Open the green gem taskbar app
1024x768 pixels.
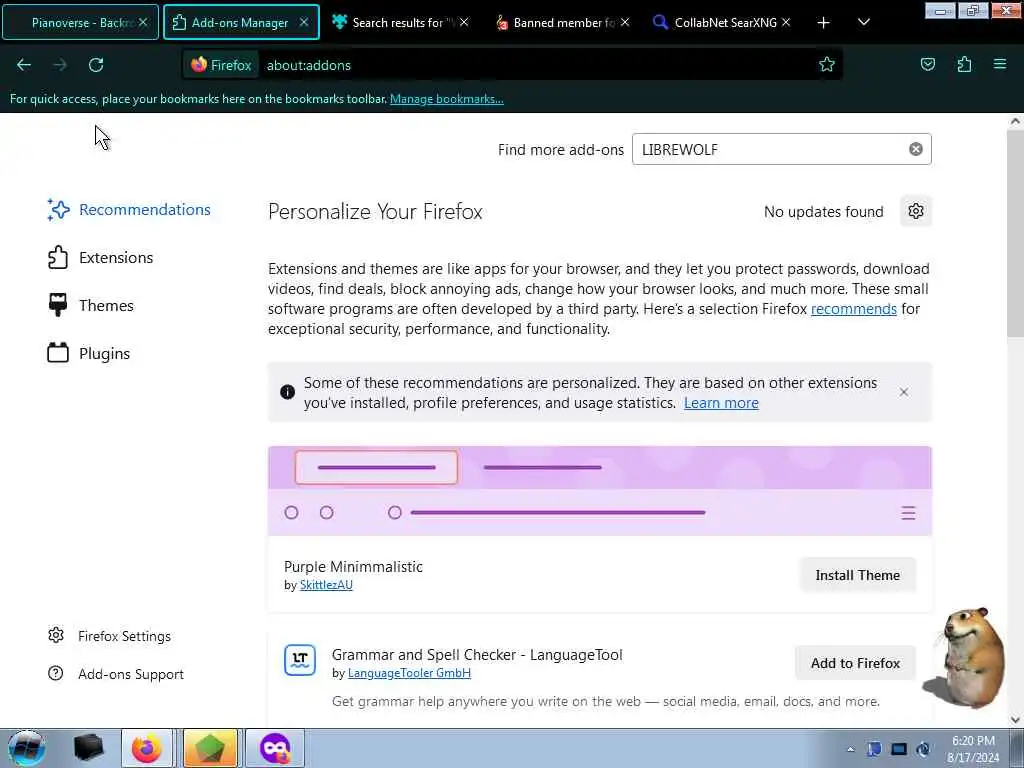pyautogui.click(x=209, y=748)
